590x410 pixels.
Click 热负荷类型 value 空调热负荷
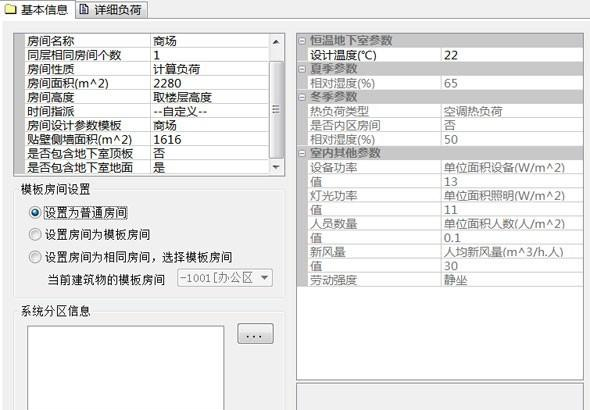tap(512, 111)
